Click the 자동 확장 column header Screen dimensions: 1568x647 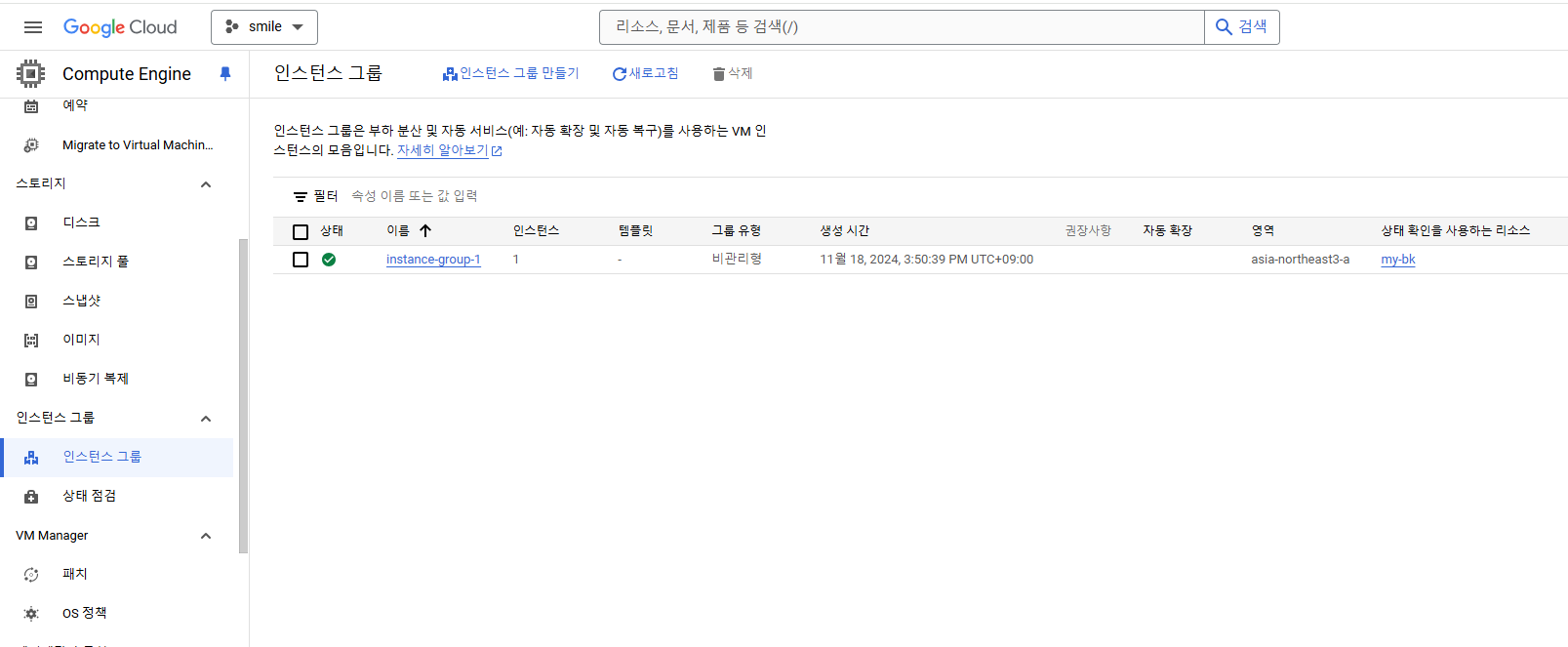click(x=1168, y=231)
